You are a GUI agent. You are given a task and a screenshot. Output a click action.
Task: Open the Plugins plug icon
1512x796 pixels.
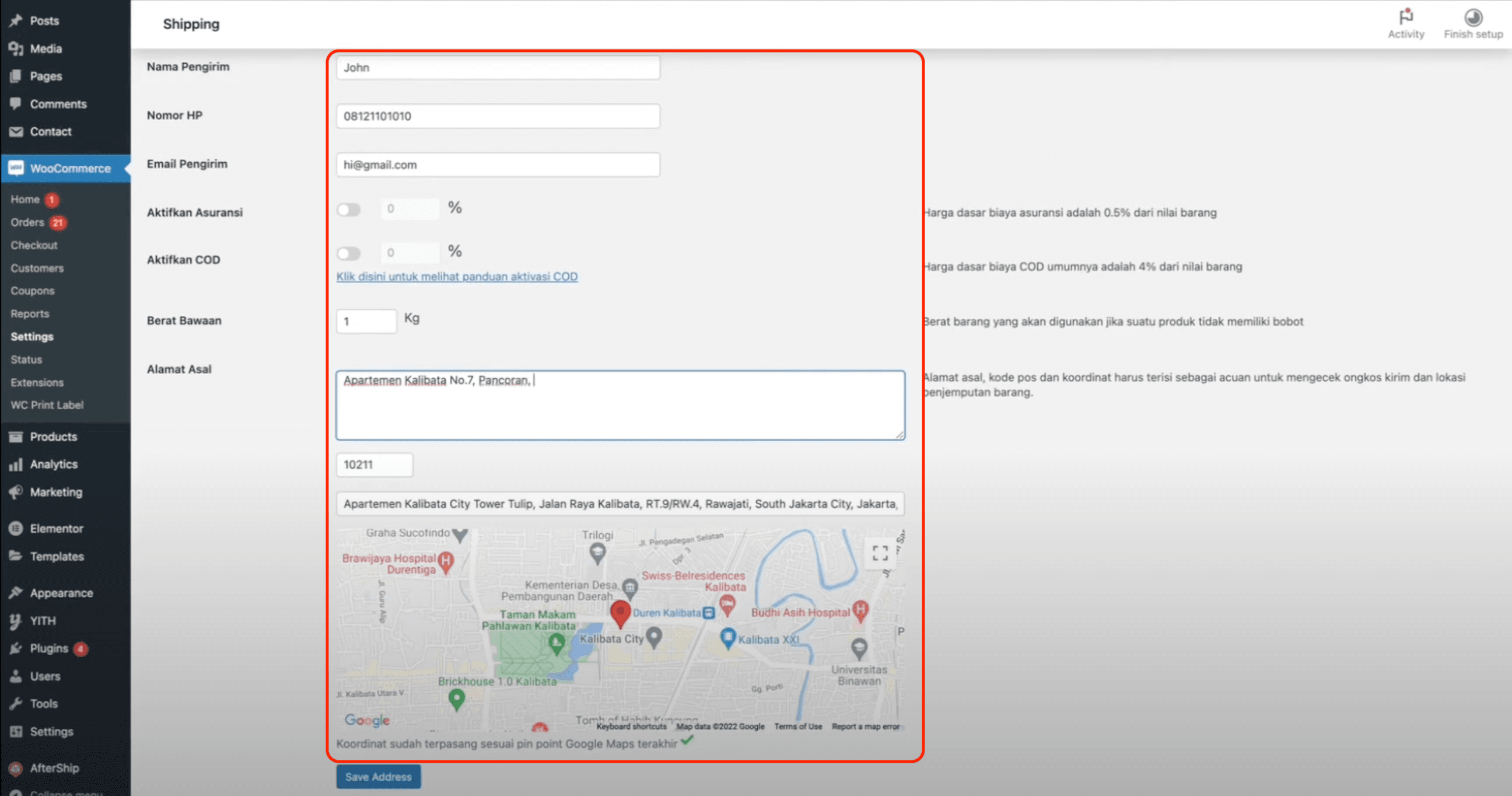[x=16, y=649]
